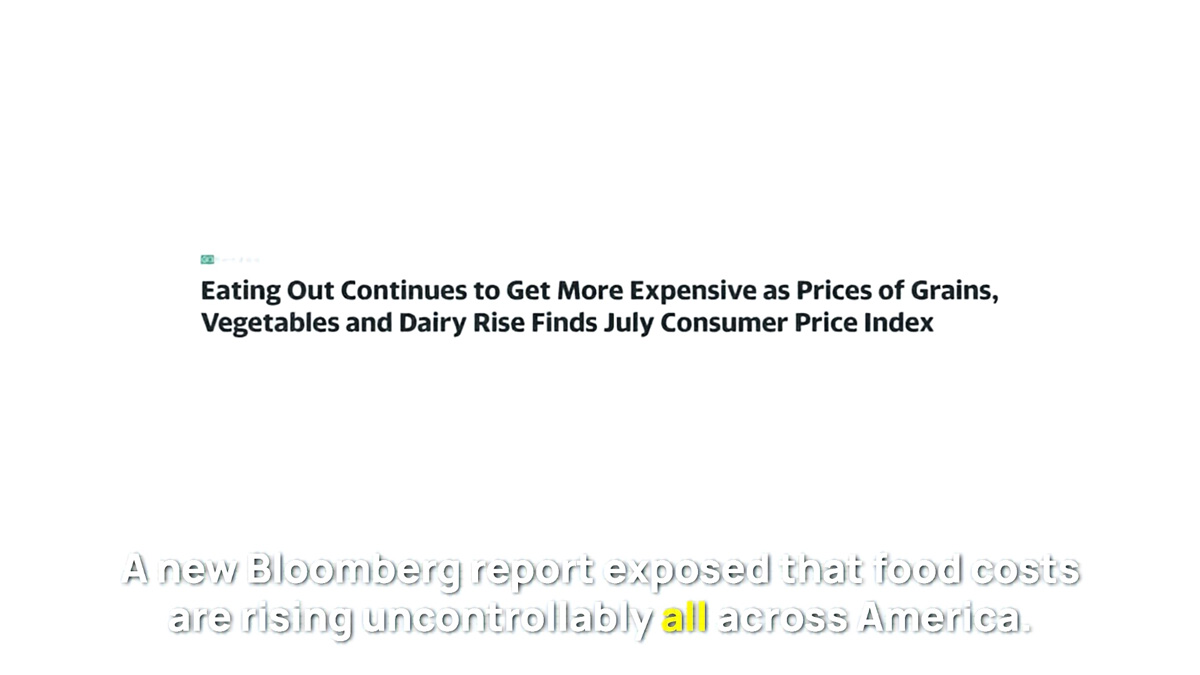Click the green money icon above headline
Screen dimensions: 1200x675
point(207,259)
